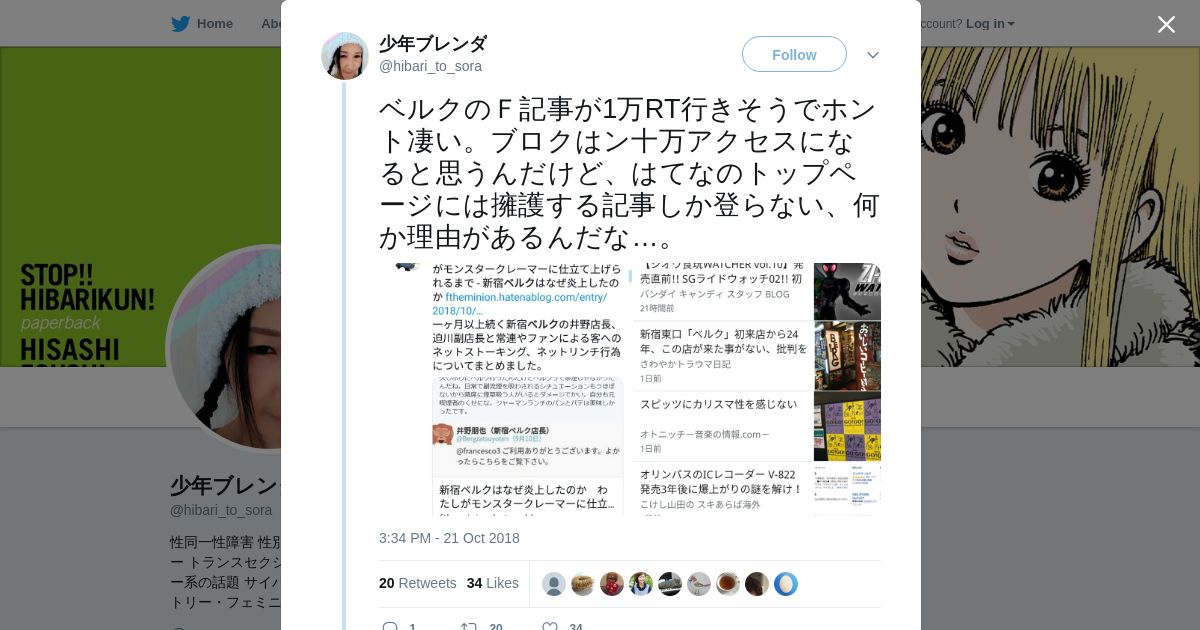
Task: Open @hibari_to_sora handle in tweet
Action: (430, 66)
